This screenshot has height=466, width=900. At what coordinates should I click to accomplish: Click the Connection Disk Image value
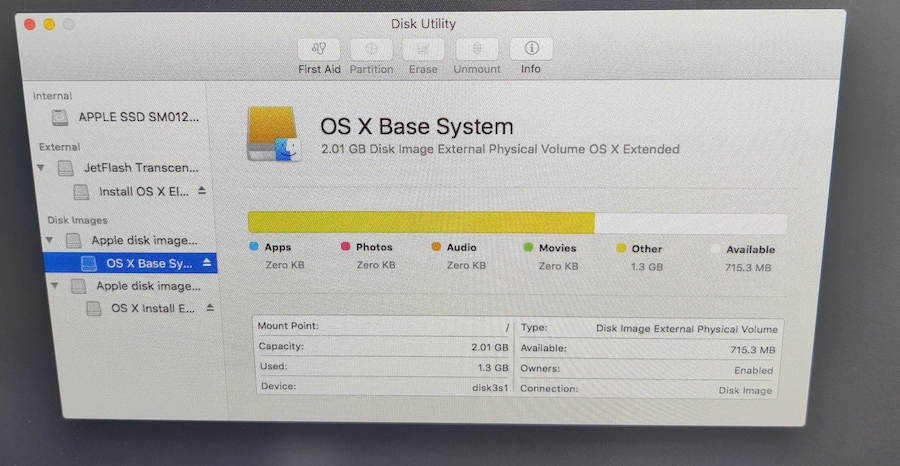pos(745,391)
